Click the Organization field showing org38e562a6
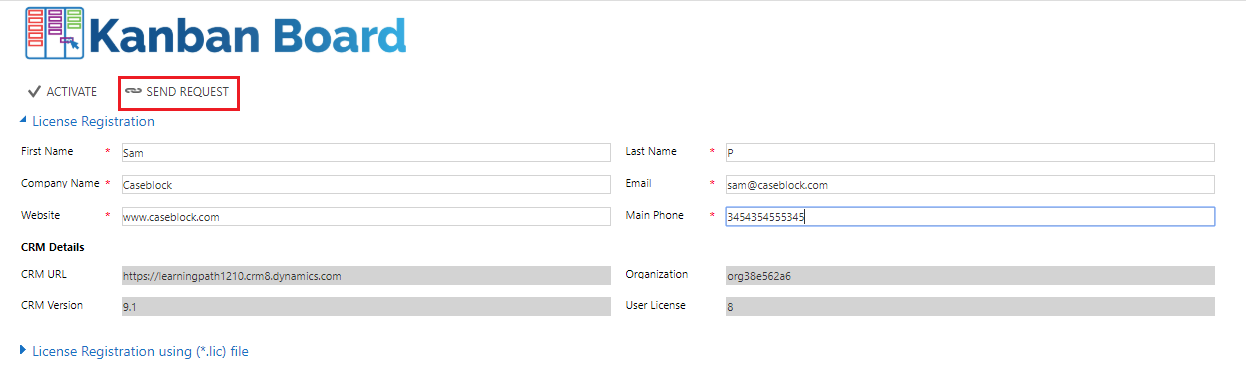1249x367 pixels. [x=969, y=276]
